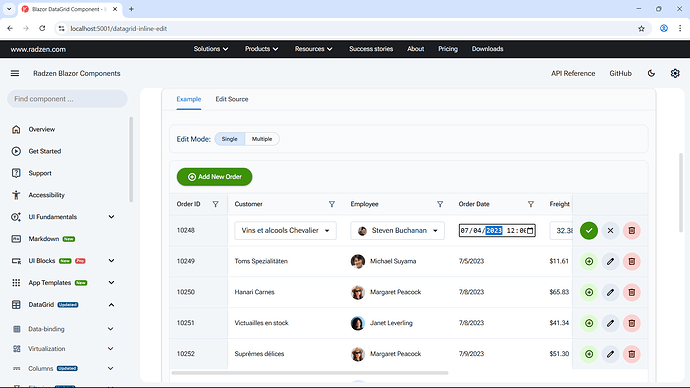This screenshot has width=690, height=388.
Task: Open the browser profile icon
Action: [x=664, y=29]
